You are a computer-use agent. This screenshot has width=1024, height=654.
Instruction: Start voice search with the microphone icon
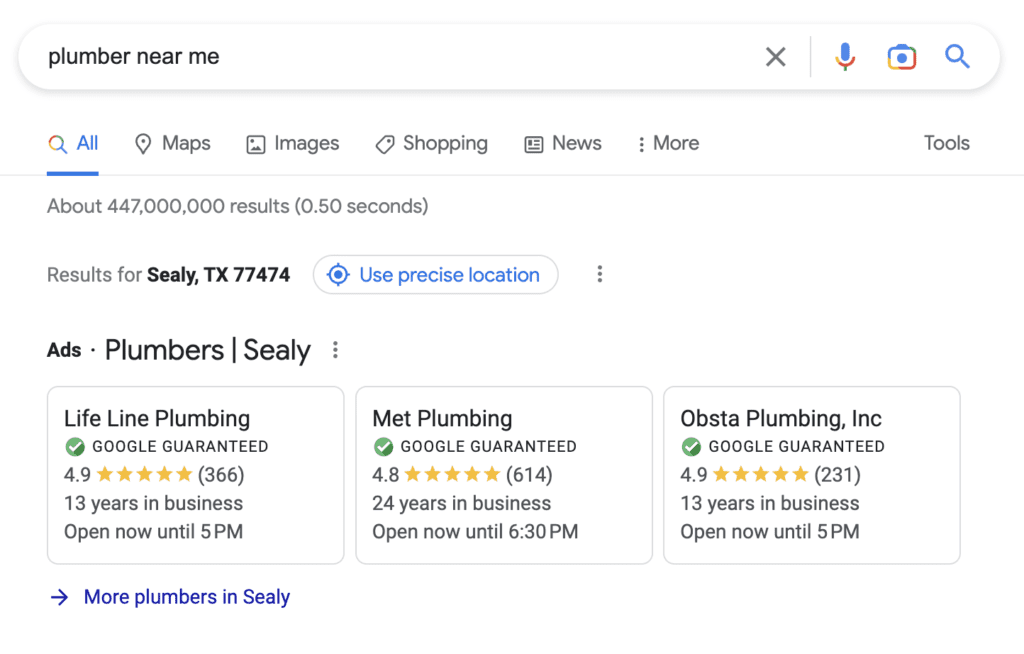click(x=844, y=57)
